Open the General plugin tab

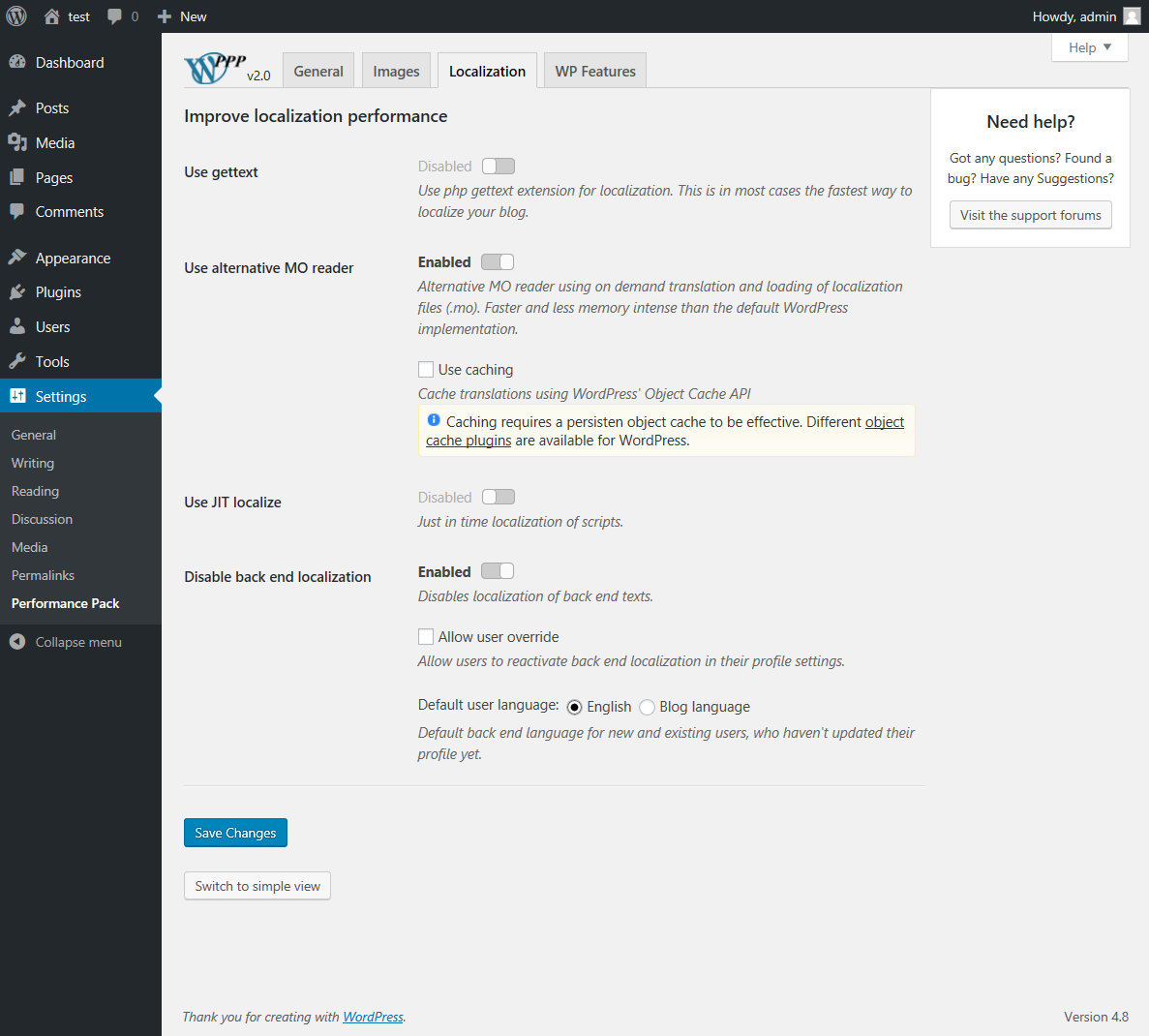318,71
